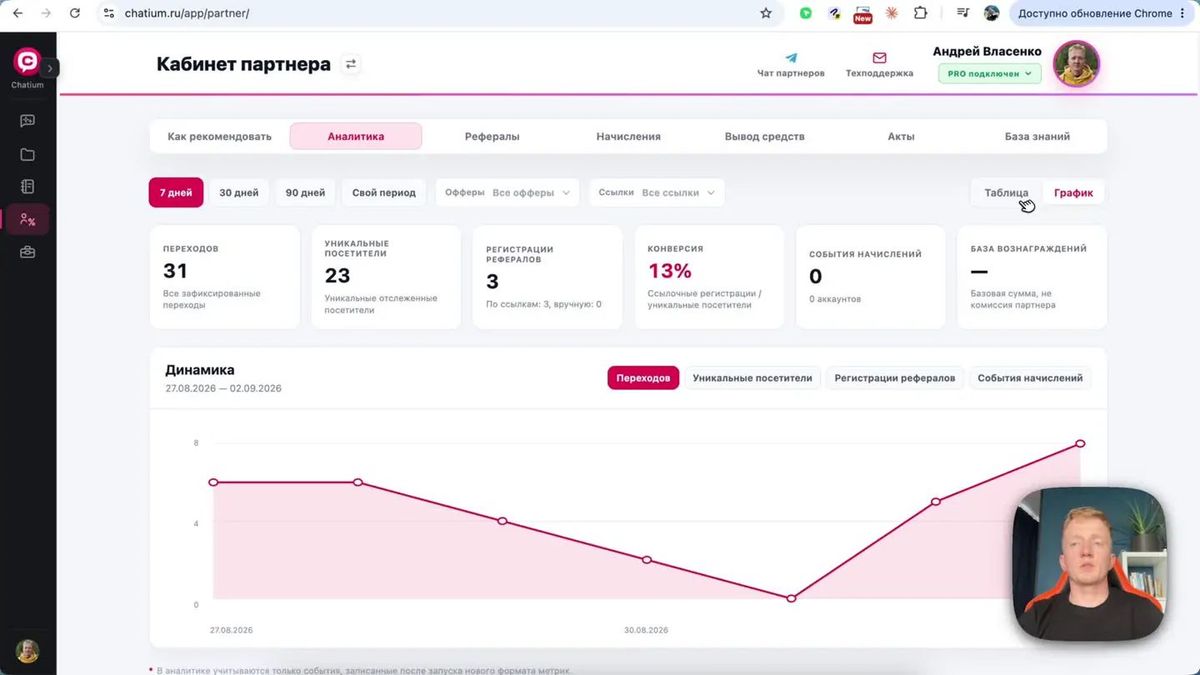Switch to the Аналитика tab
Image resolution: width=1200 pixels, height=675 pixels.
point(356,136)
